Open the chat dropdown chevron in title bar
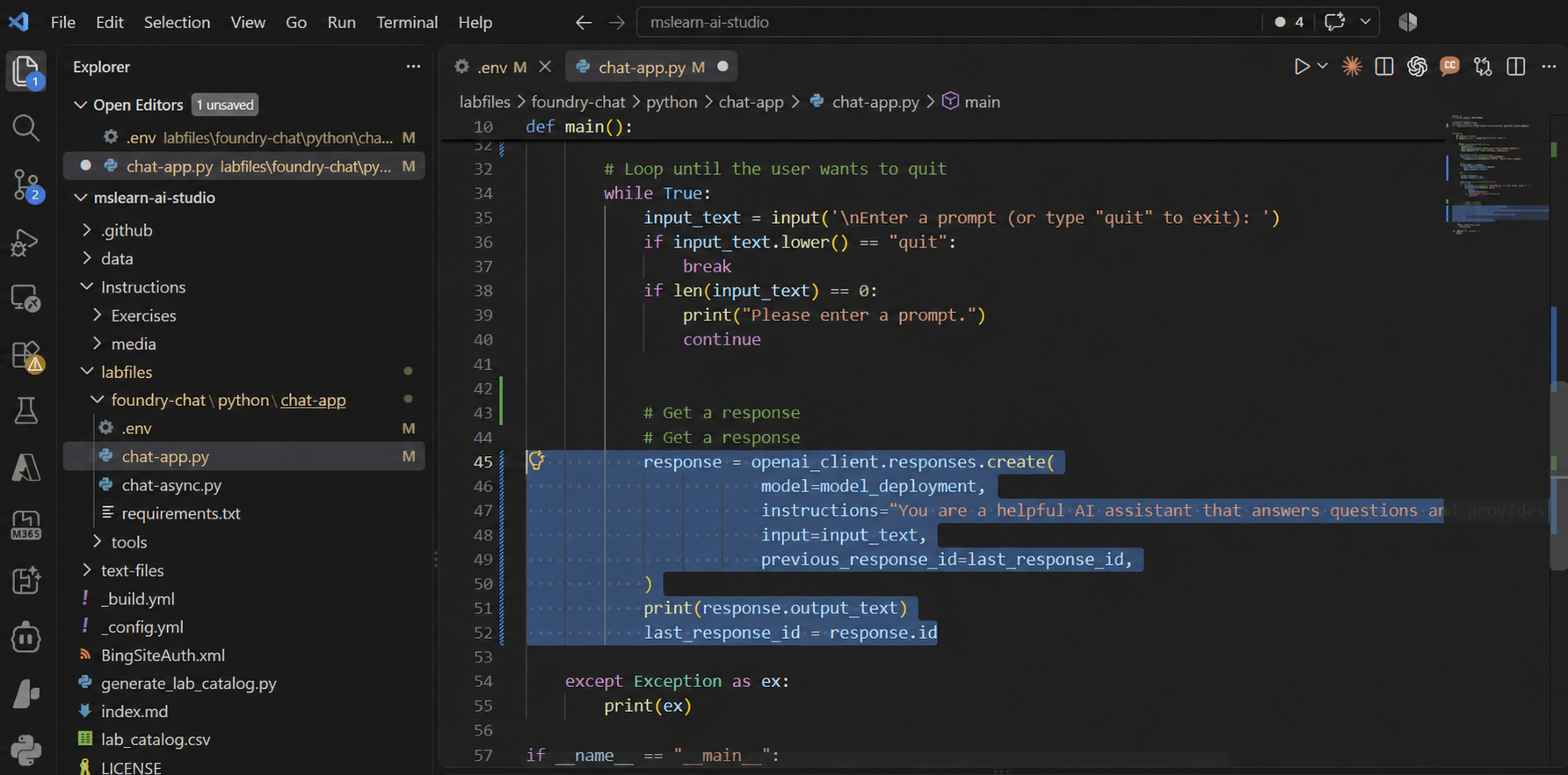The height and width of the screenshot is (775, 1568). (1365, 22)
